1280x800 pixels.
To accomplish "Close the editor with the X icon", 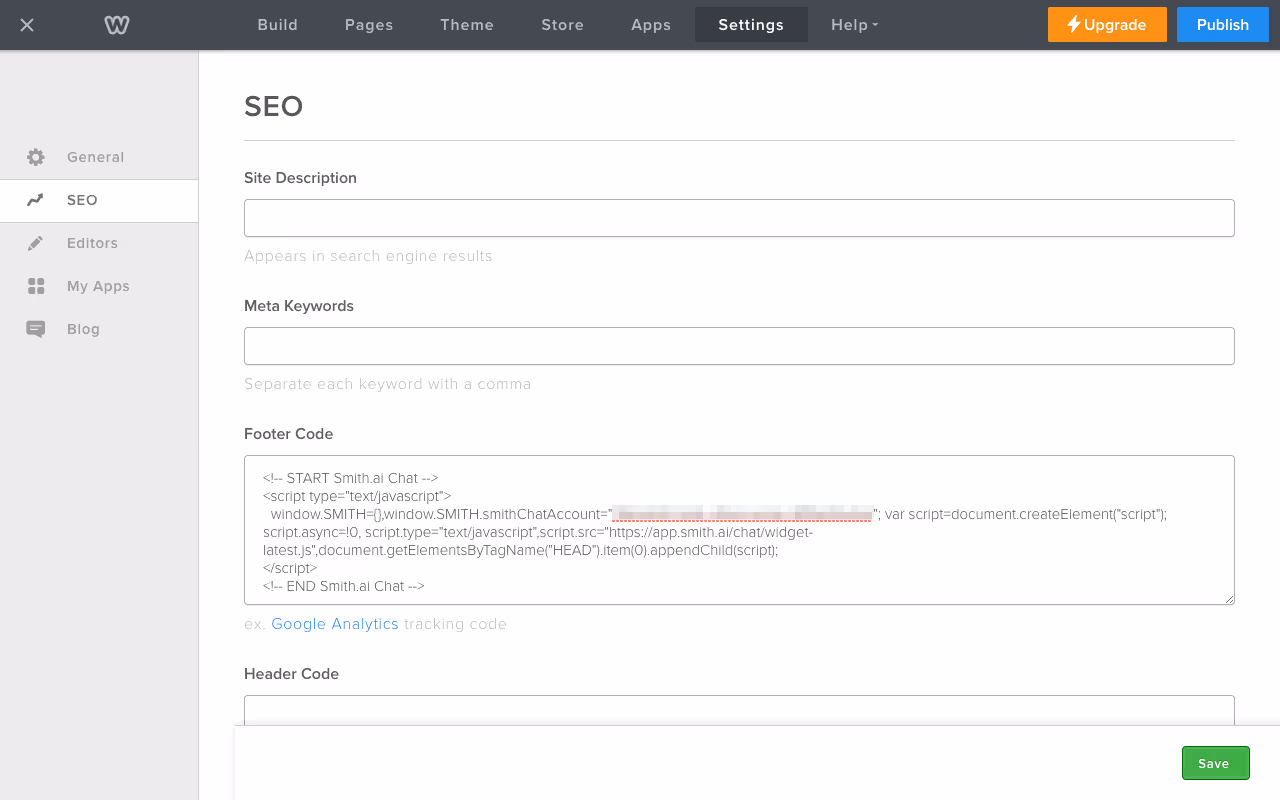I will click(x=27, y=25).
